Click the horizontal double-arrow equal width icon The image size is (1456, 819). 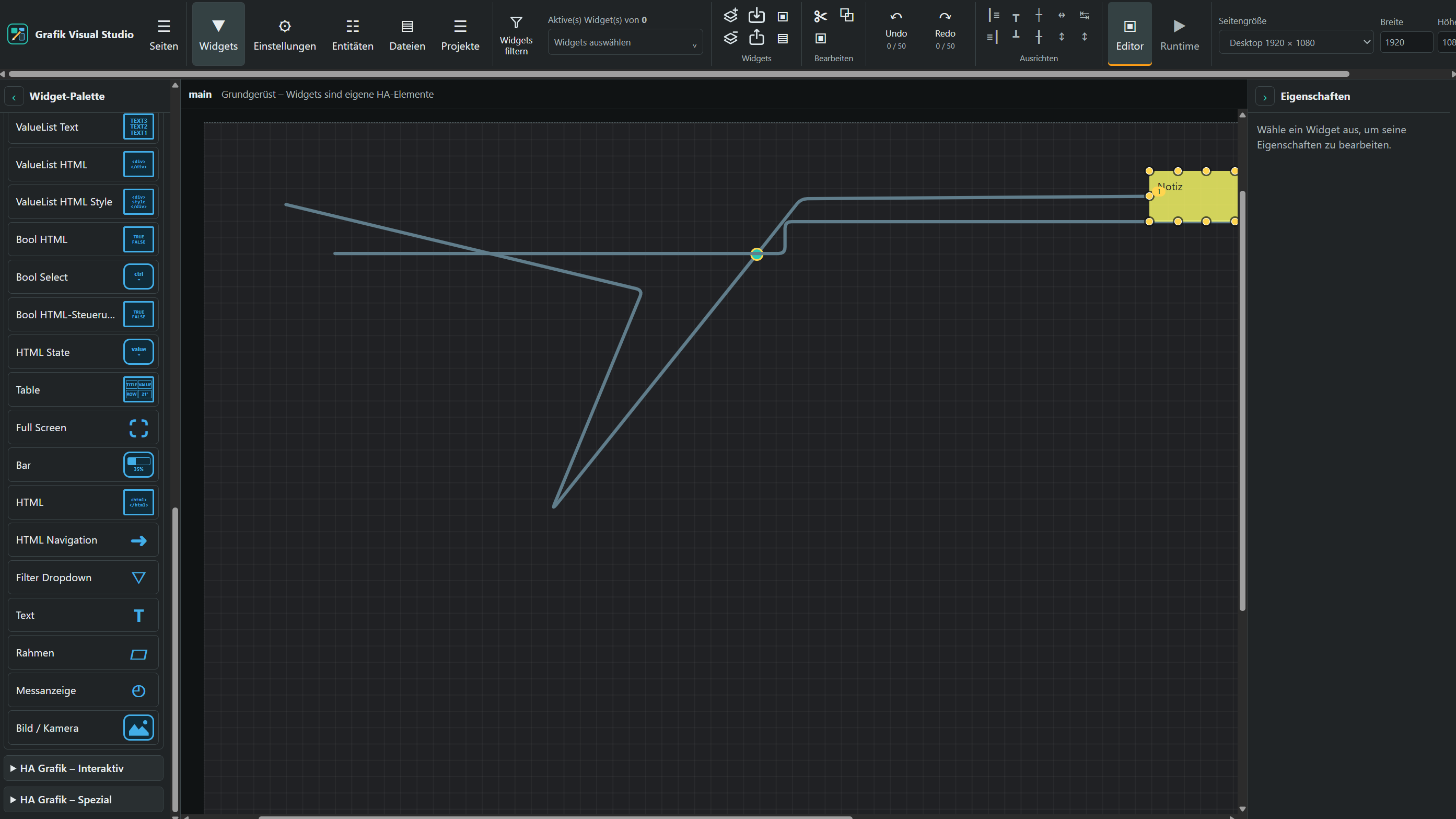pyautogui.click(x=1062, y=15)
